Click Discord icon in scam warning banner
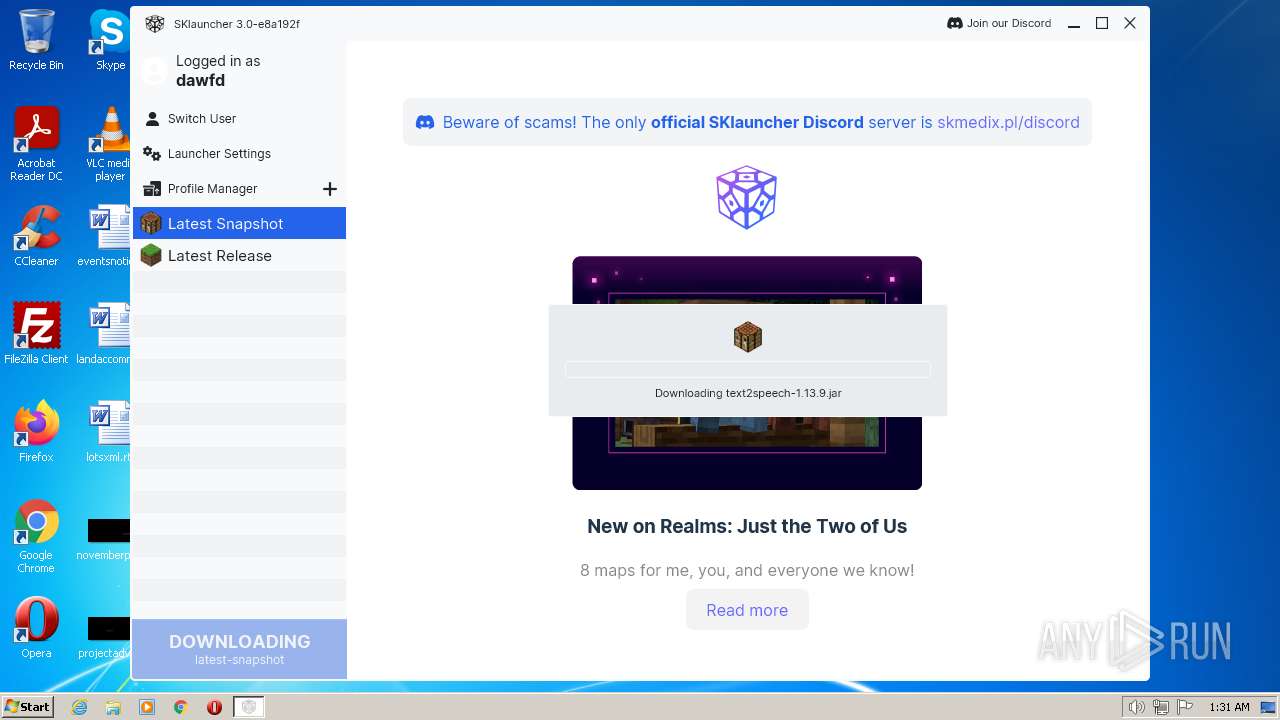Image resolution: width=1280 pixels, height=720 pixels. 425,122
